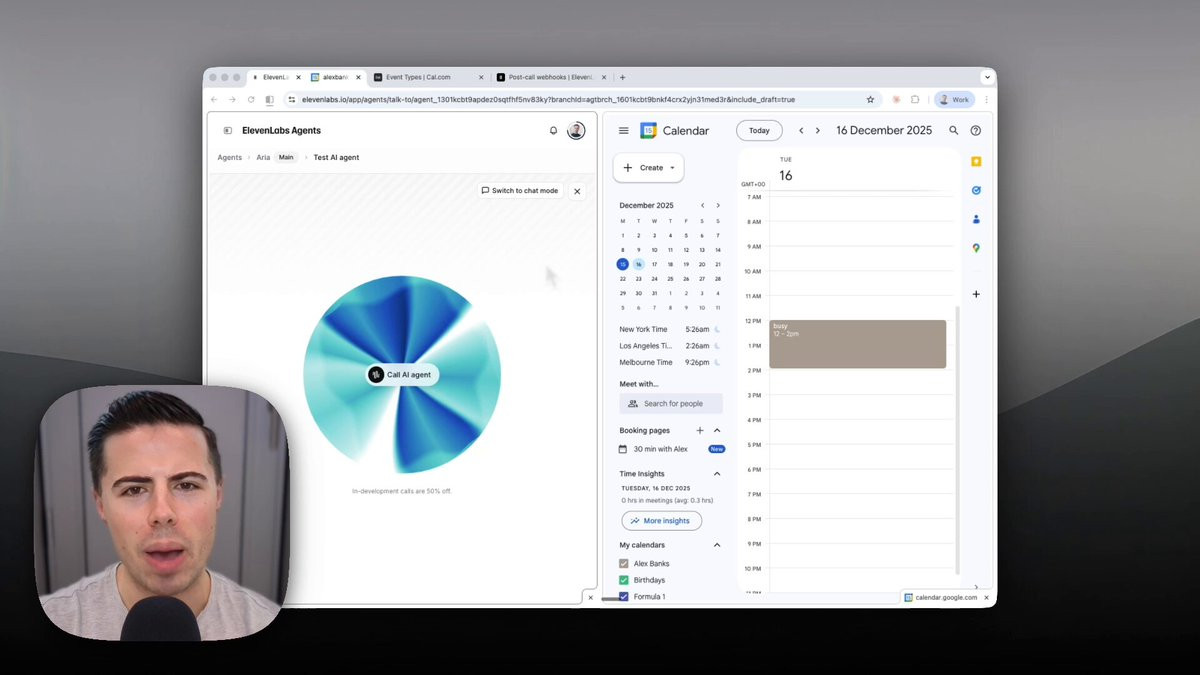Viewport: 1200px width, 675px height.
Task: Open Calendar search magnifier
Action: pos(953,130)
